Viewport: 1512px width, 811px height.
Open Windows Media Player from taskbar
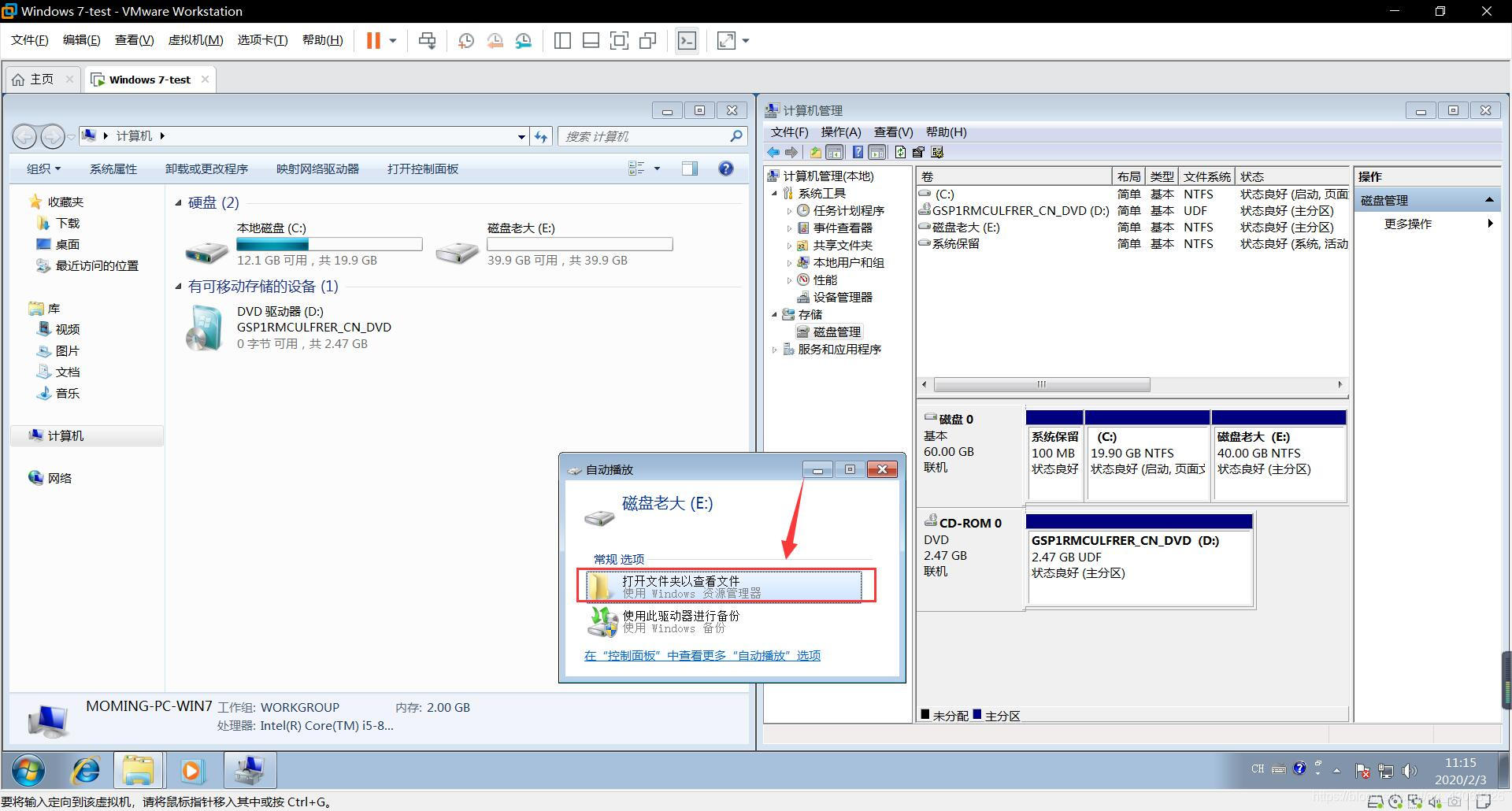point(192,770)
